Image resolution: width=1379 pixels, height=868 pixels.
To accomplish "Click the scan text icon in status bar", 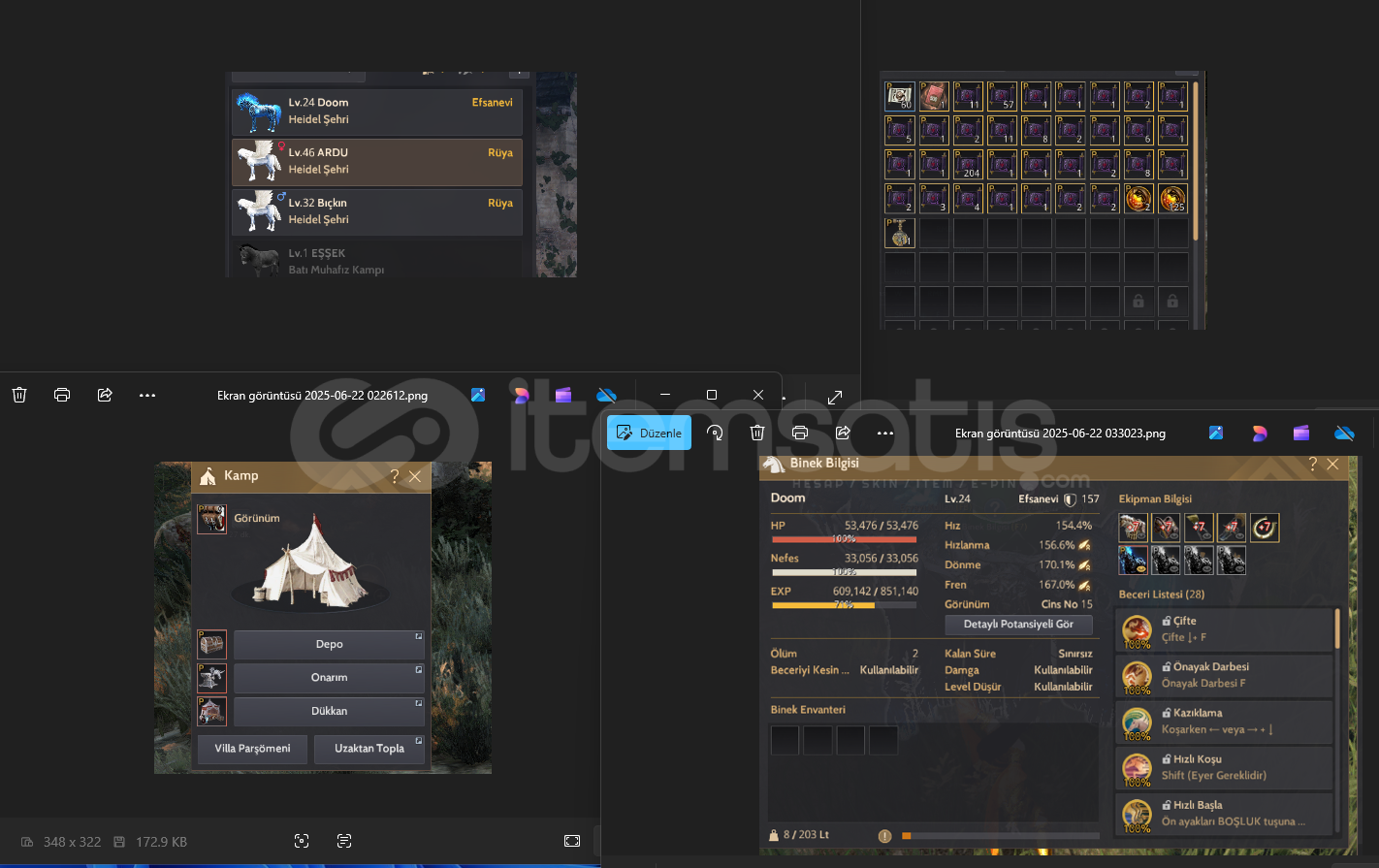I will coord(344,841).
